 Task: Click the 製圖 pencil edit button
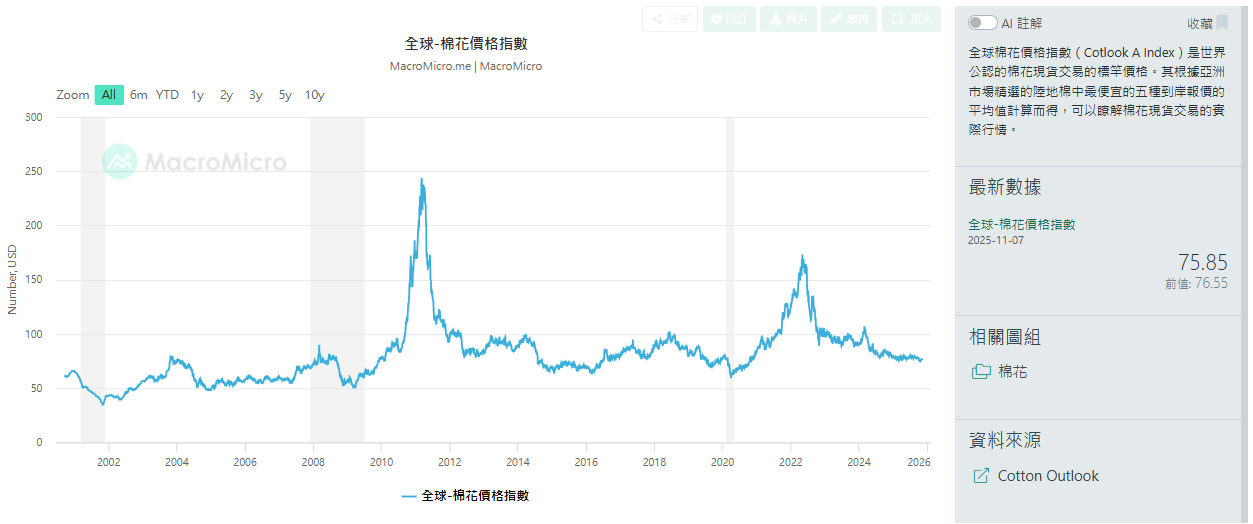click(x=848, y=19)
